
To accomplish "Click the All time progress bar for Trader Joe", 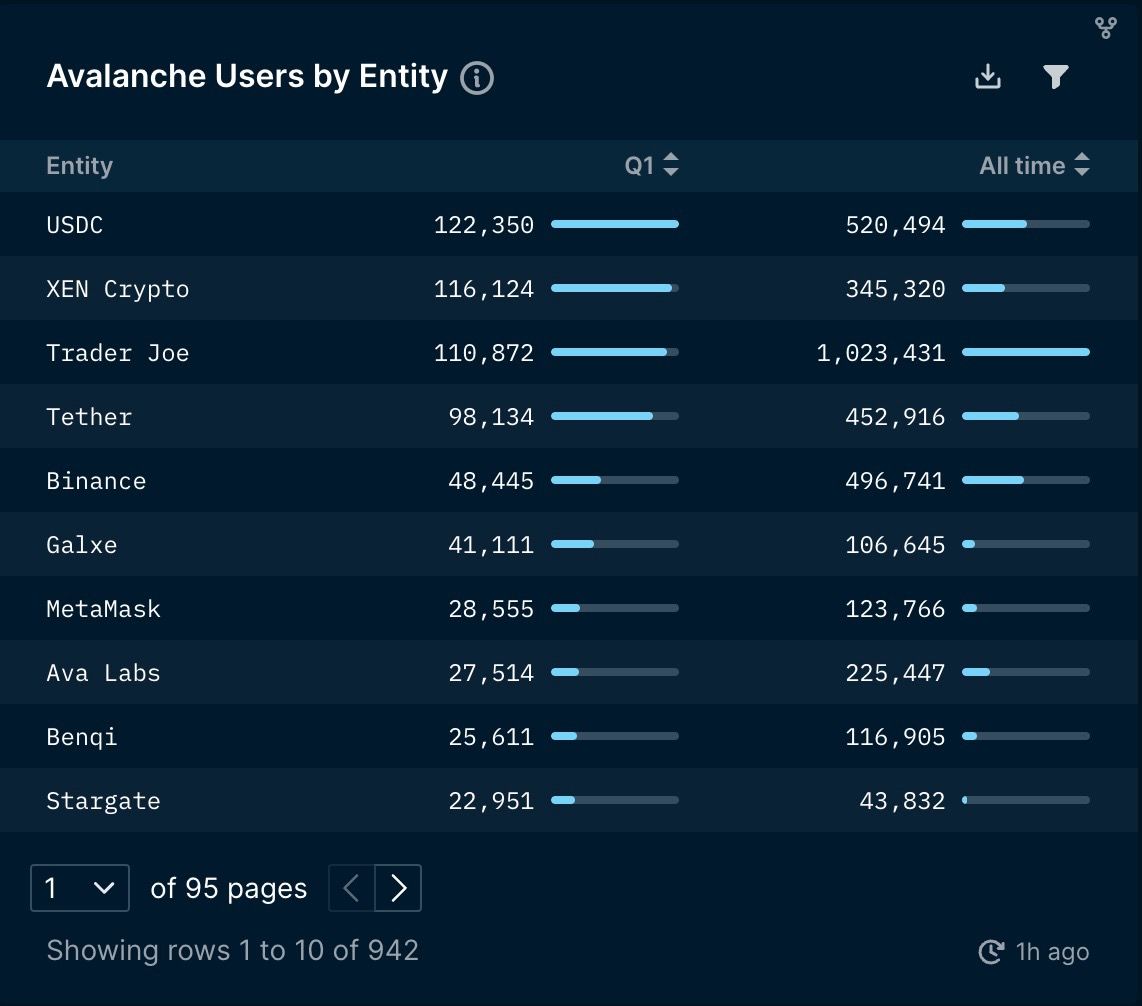I will (x=1025, y=352).
